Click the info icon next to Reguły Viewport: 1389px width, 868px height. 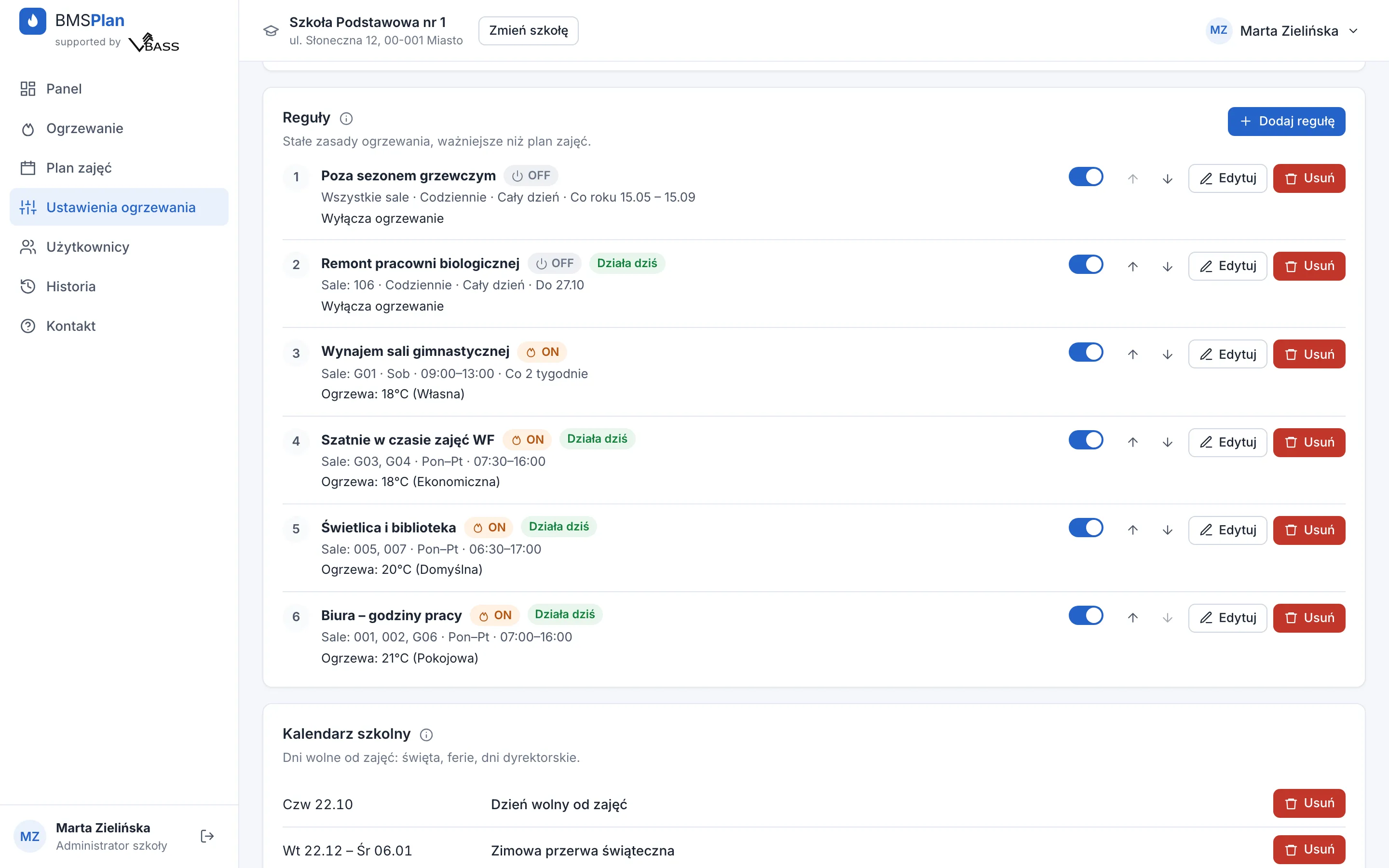pyautogui.click(x=346, y=118)
